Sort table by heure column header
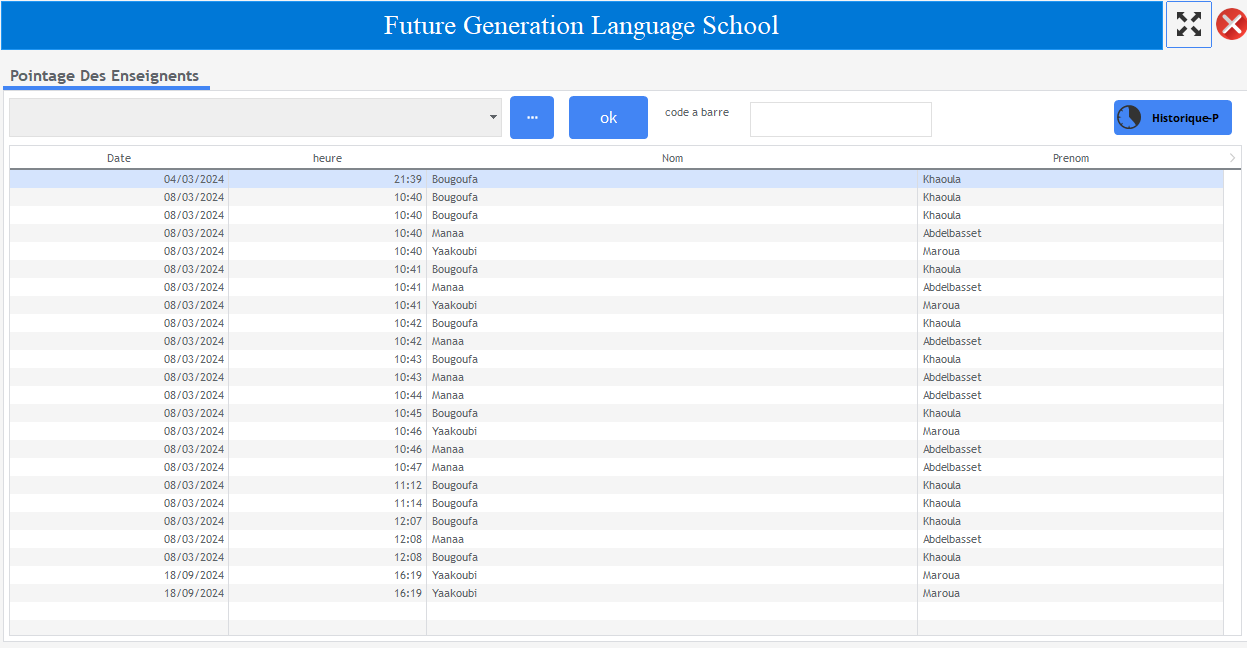 point(327,158)
